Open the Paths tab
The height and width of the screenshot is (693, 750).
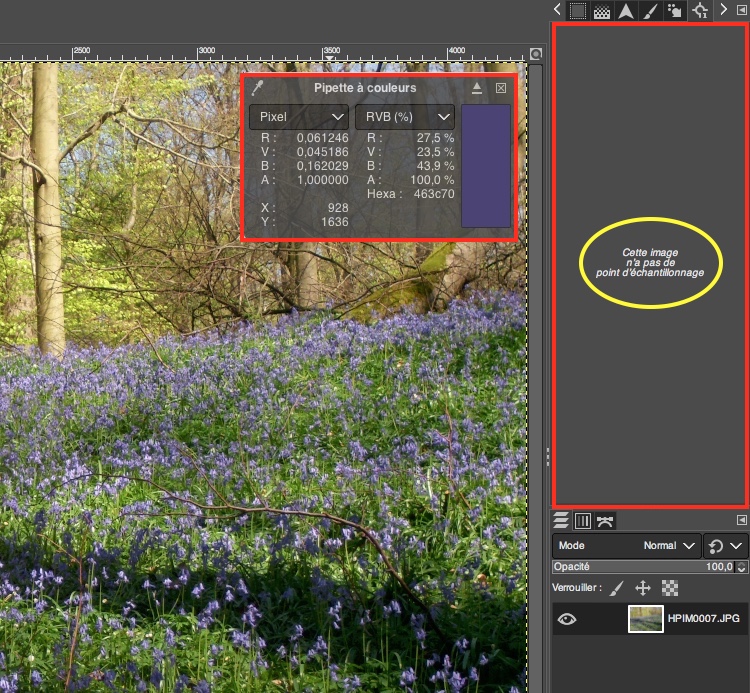605,520
